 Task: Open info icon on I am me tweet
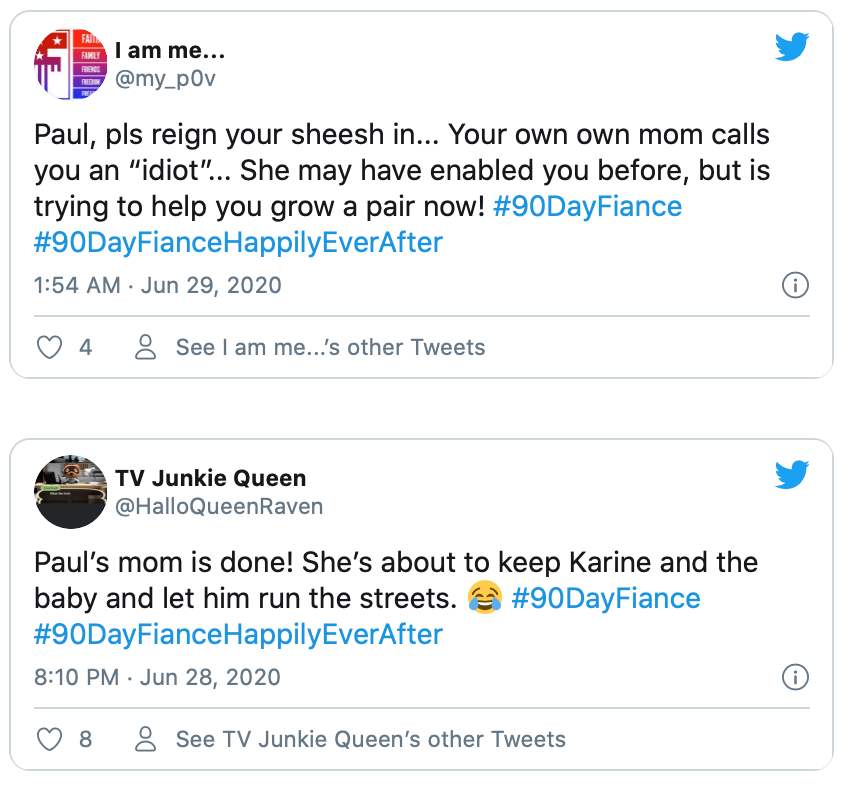pyautogui.click(x=794, y=286)
